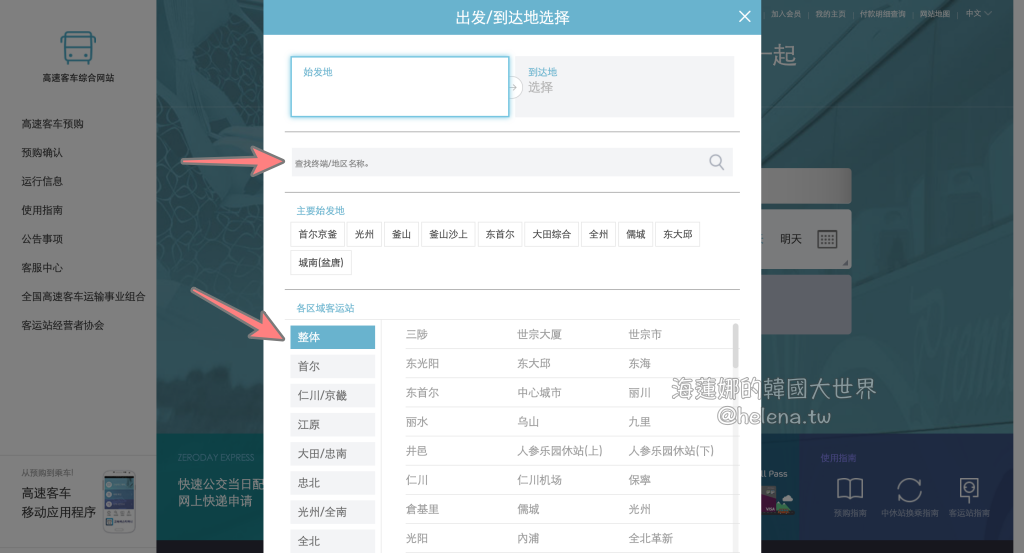Pick terminal 人参乐园休站(下)

click(671, 451)
